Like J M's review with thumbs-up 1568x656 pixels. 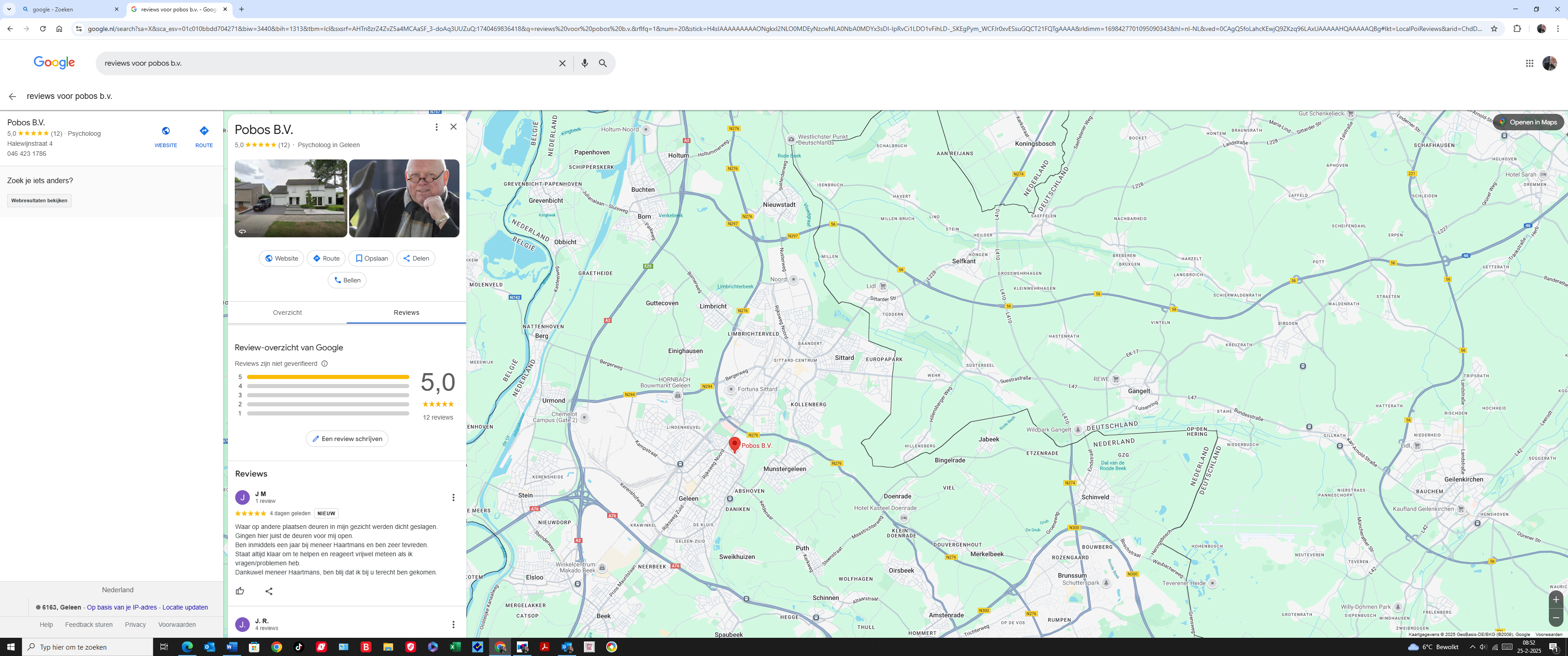pos(240,591)
